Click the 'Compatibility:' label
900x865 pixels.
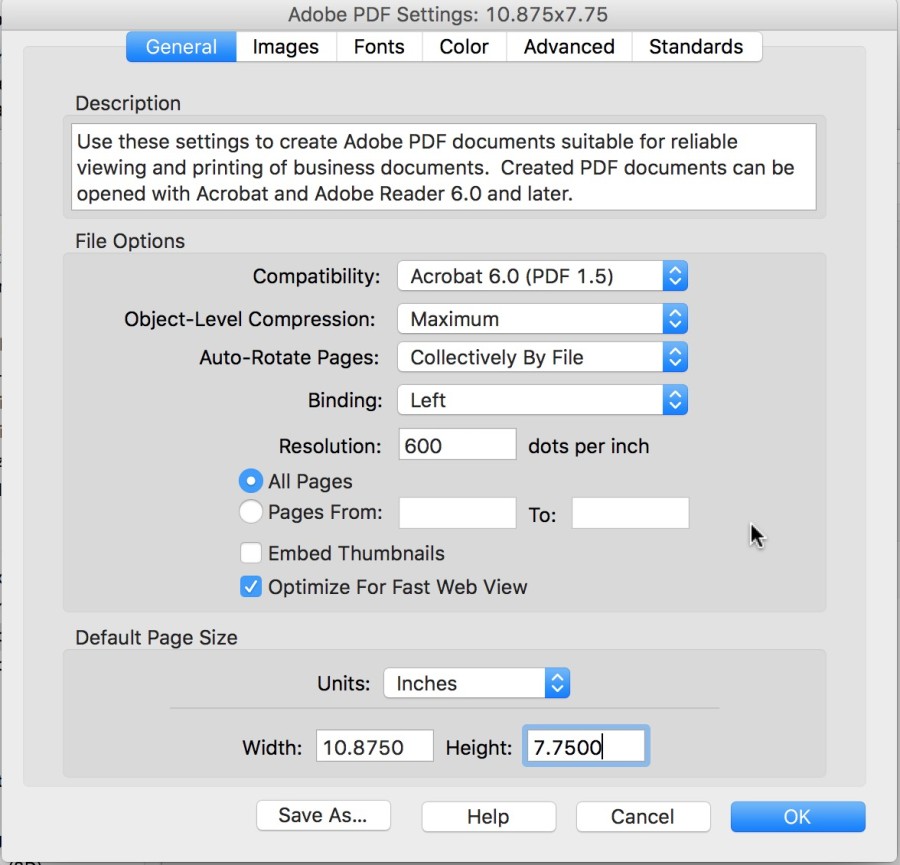pyautogui.click(x=316, y=277)
